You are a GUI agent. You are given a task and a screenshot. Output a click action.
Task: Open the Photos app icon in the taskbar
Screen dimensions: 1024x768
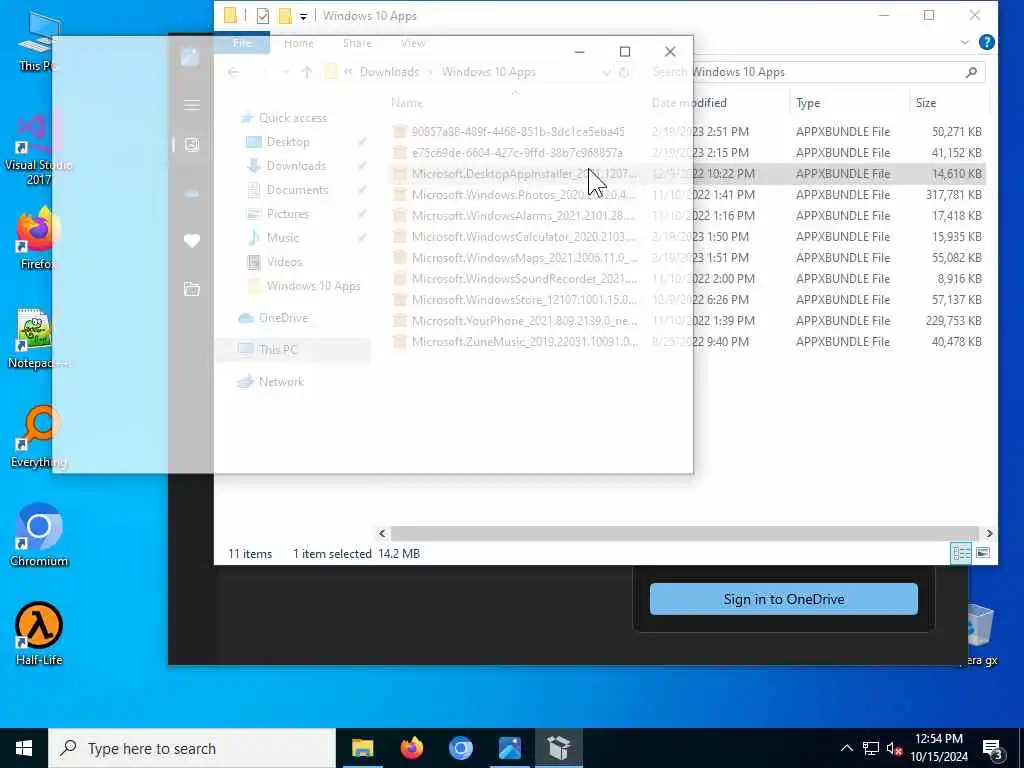coord(509,748)
